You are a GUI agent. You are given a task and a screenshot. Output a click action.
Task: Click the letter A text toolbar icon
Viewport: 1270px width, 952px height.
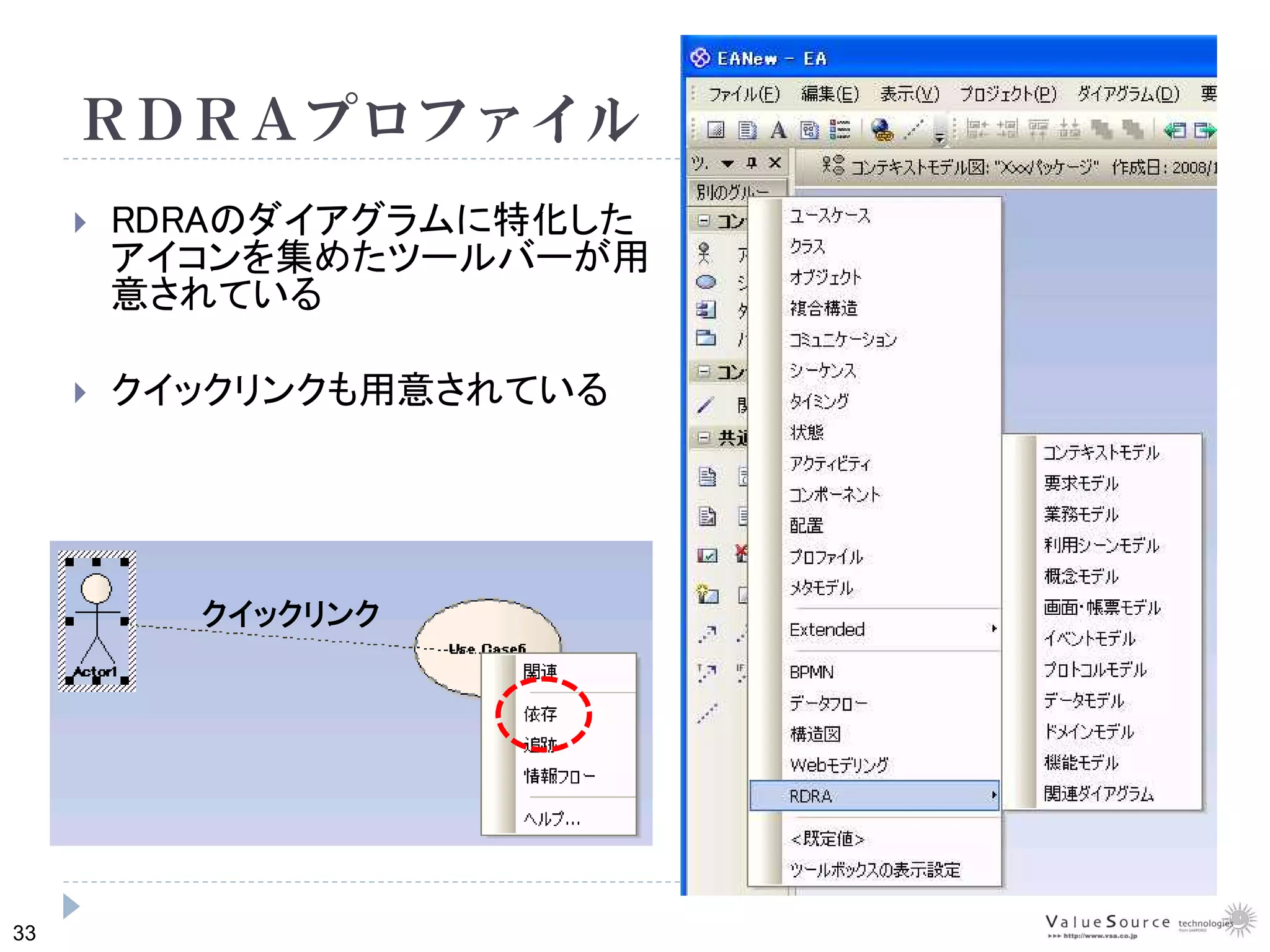tap(778, 130)
